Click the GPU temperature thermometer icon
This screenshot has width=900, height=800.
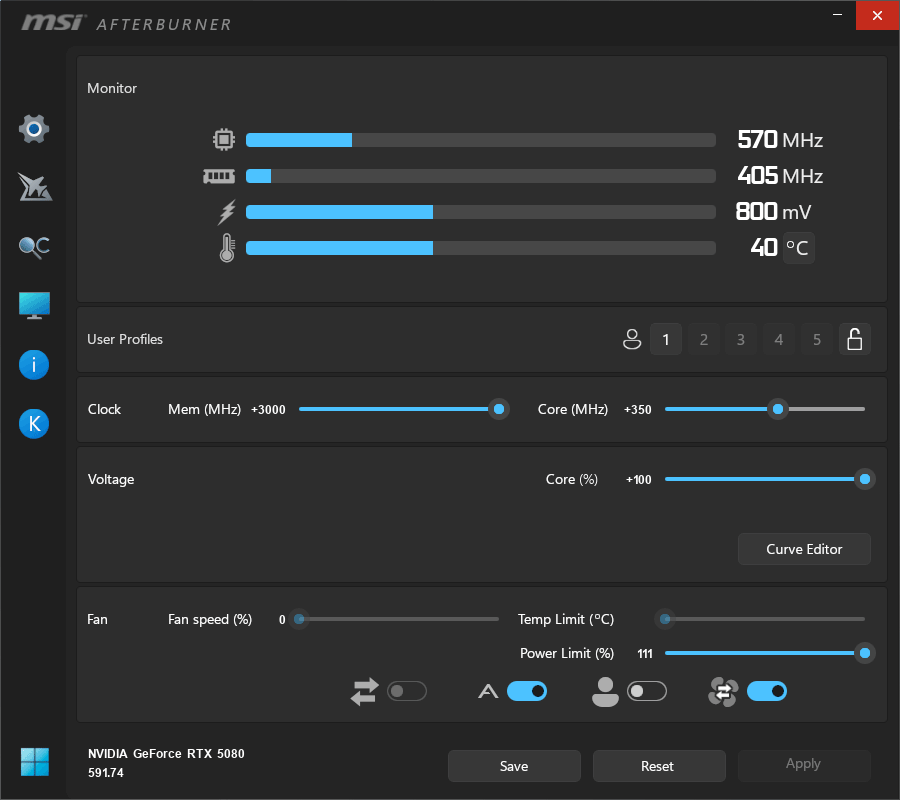coord(226,247)
